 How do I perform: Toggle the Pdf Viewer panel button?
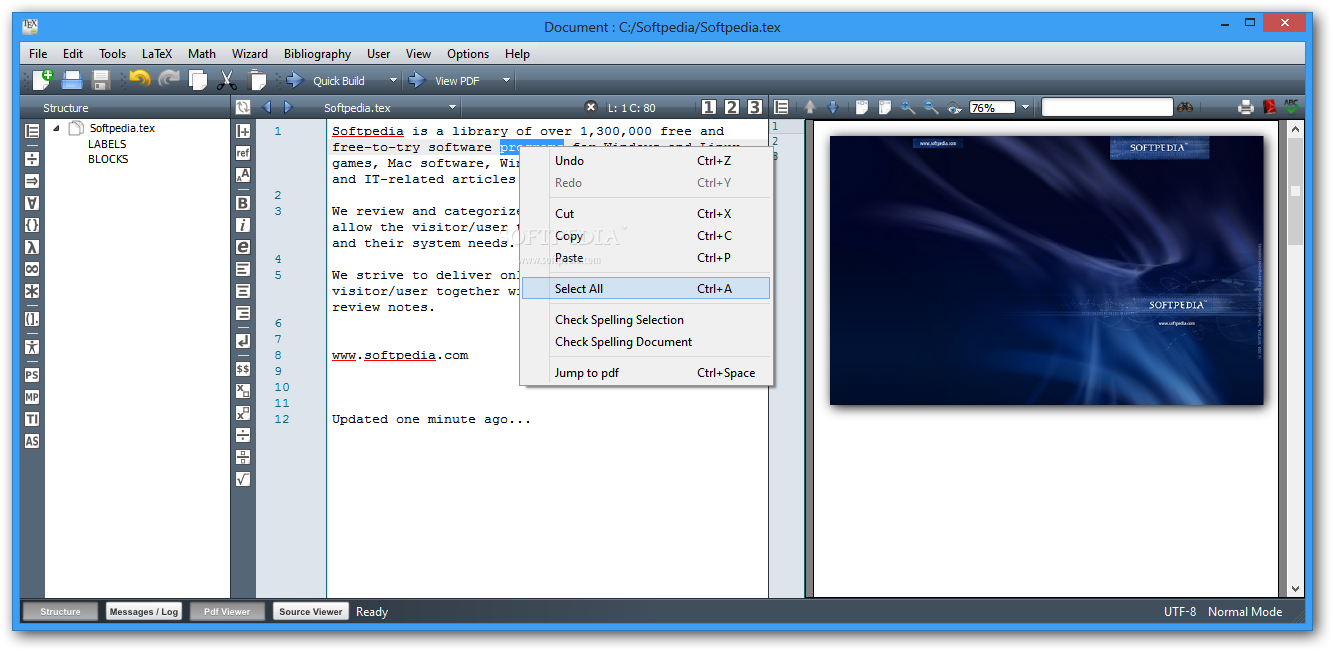(227, 611)
